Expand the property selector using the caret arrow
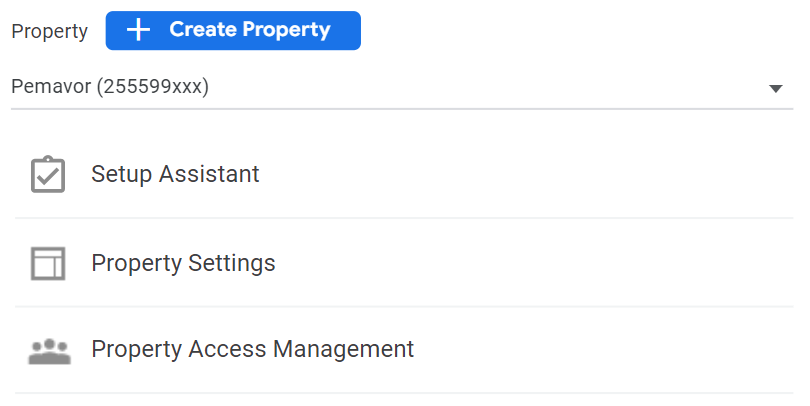The image size is (810, 406). click(775, 89)
